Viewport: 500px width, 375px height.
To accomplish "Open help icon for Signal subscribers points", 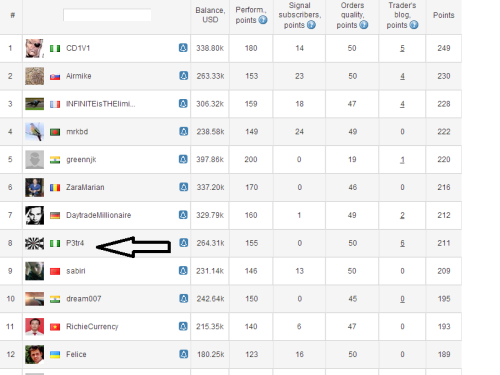I will click(x=311, y=25).
